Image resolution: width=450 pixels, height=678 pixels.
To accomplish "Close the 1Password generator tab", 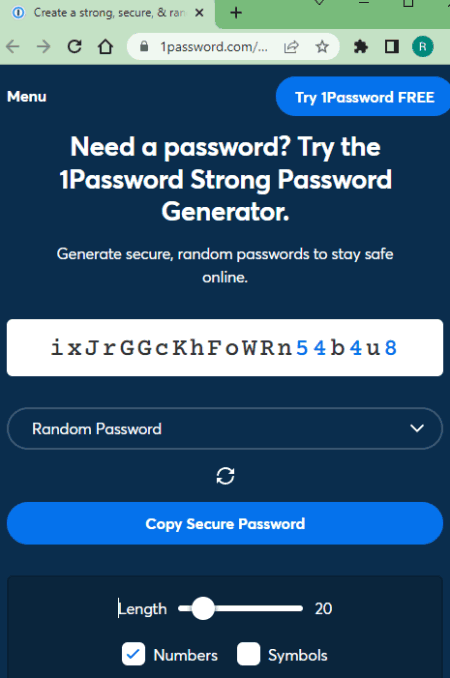I will (x=199, y=13).
